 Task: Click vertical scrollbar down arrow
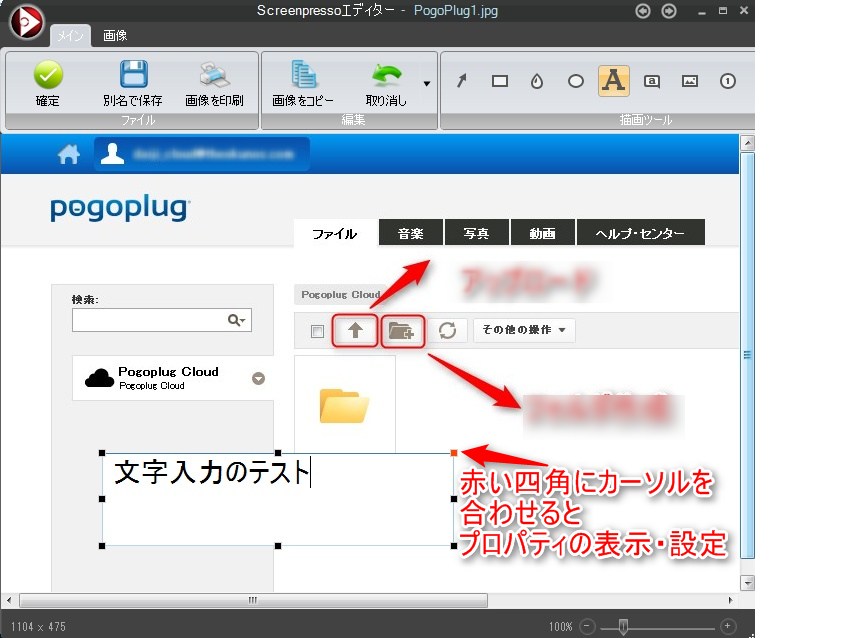[x=748, y=582]
